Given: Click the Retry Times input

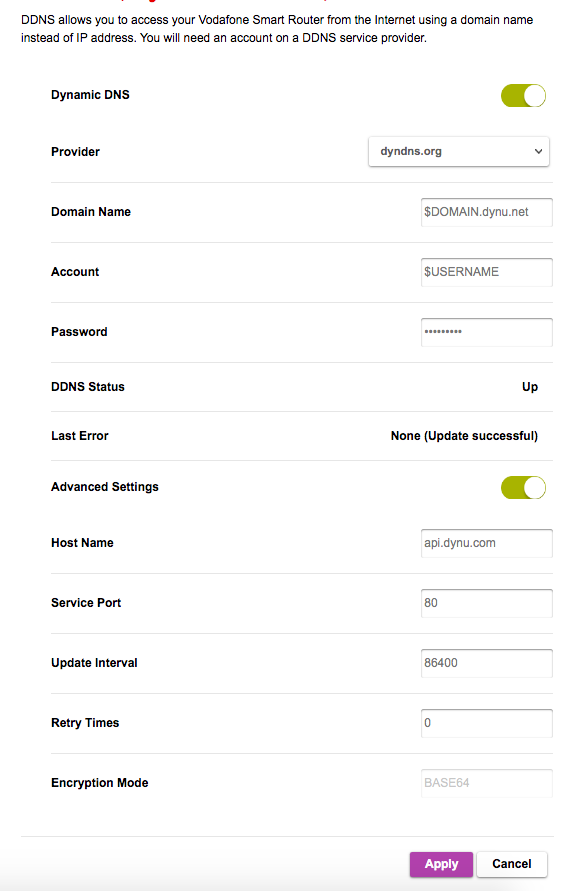Looking at the screenshot, I should click(487, 722).
